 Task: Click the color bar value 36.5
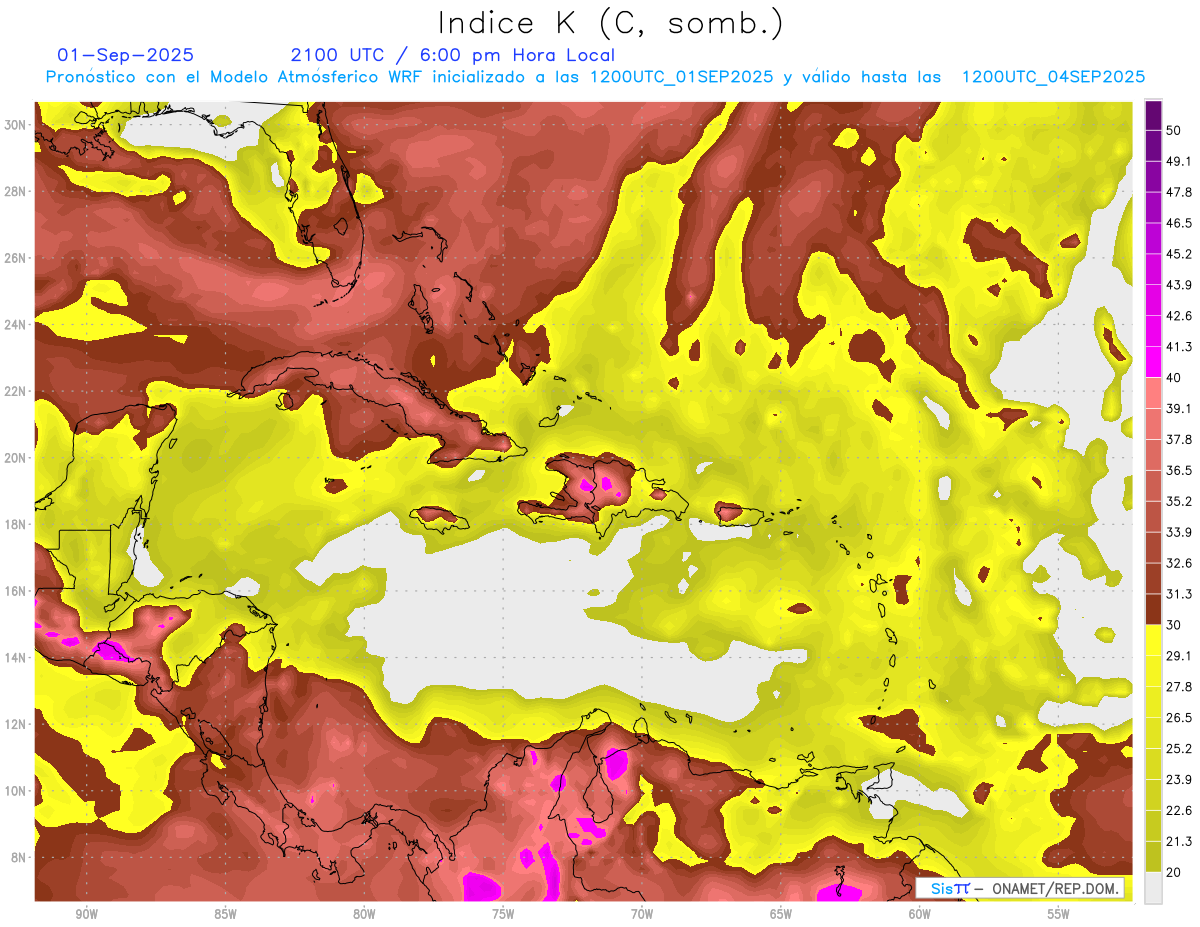point(1179,470)
